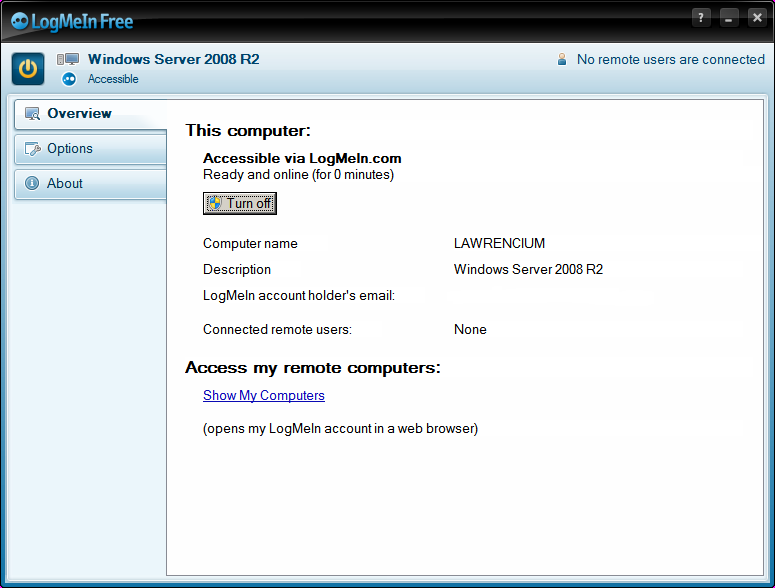Viewport: 775px width, 588px height.
Task: Click the Windows Server 2008 R2 header title
Action: pyautogui.click(x=173, y=60)
